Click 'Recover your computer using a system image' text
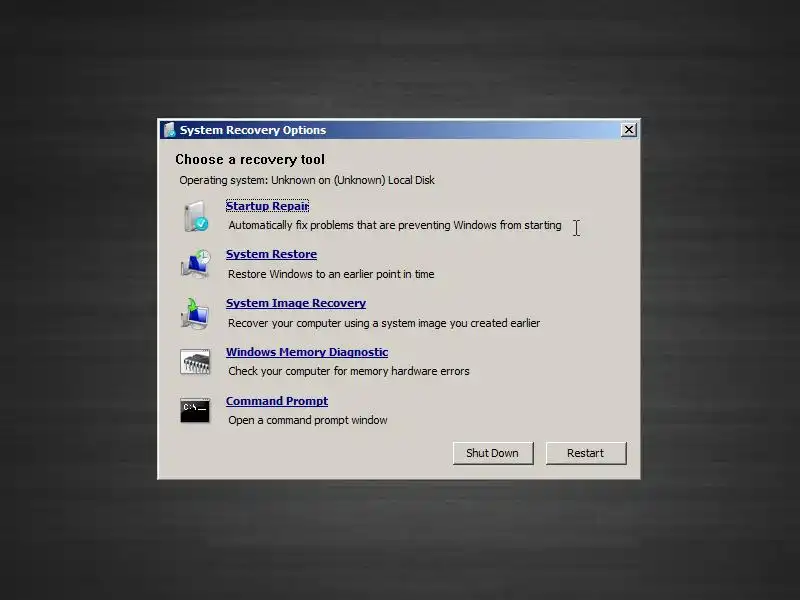This screenshot has width=800, height=600. [384, 323]
